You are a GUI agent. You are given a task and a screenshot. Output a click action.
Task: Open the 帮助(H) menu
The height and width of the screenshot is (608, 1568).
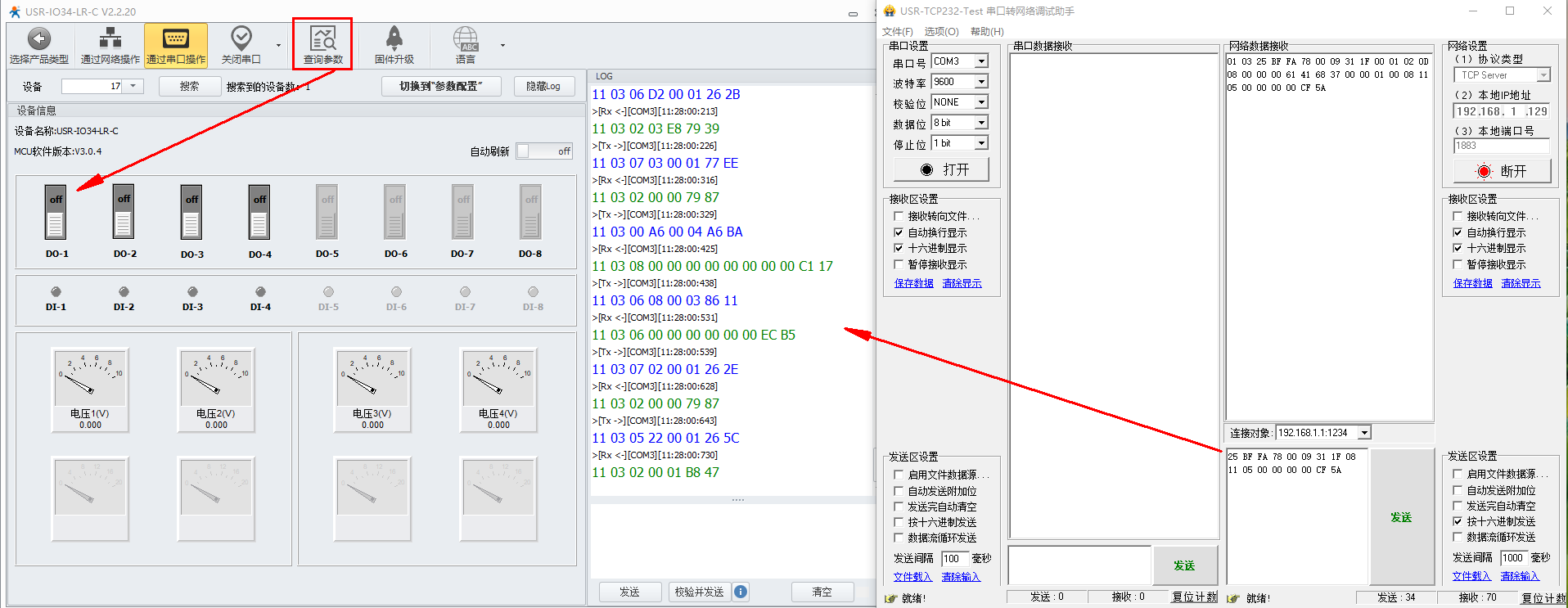986,31
